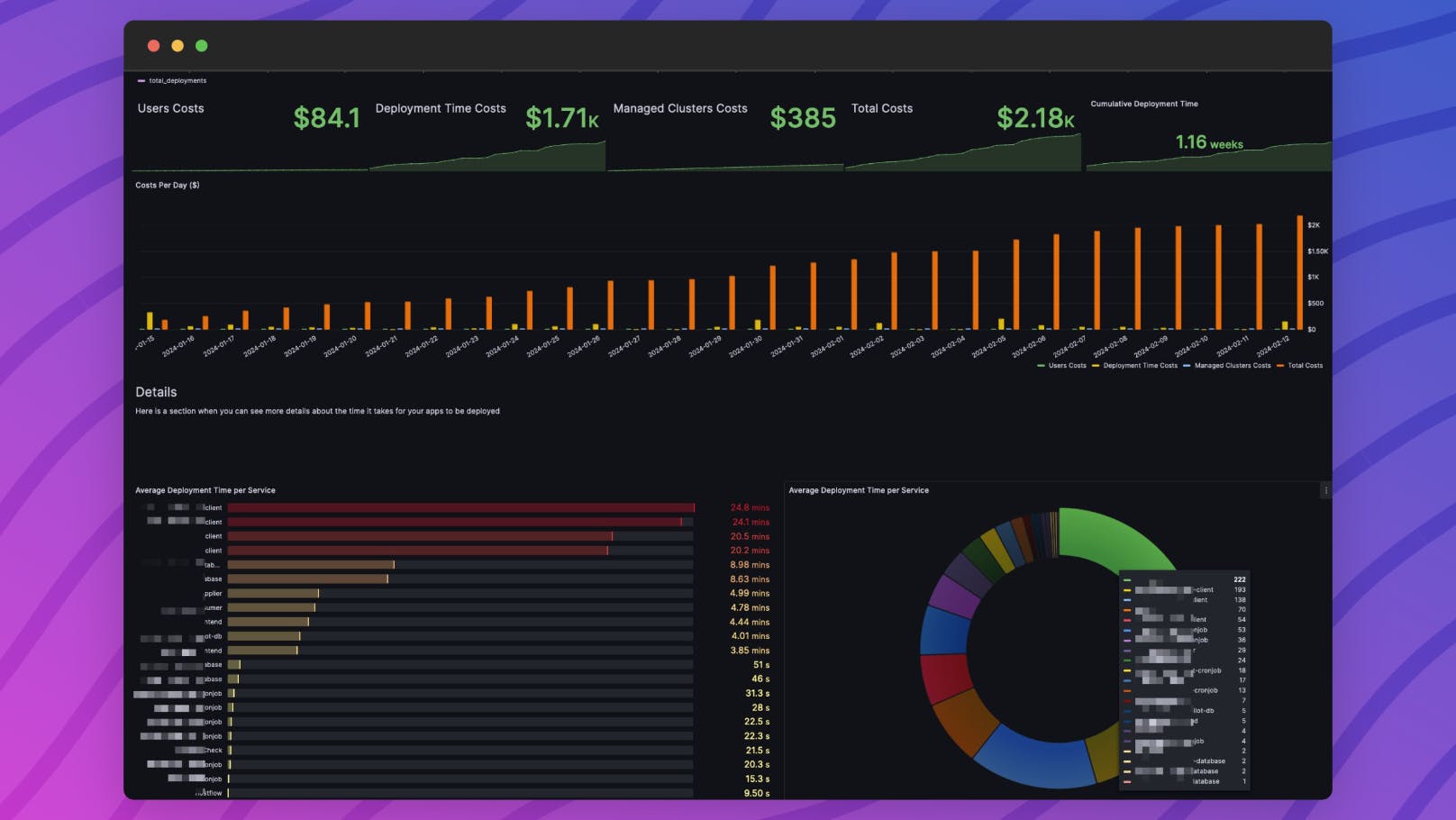Open the Costs Per Day ($) panel title

coord(168,185)
